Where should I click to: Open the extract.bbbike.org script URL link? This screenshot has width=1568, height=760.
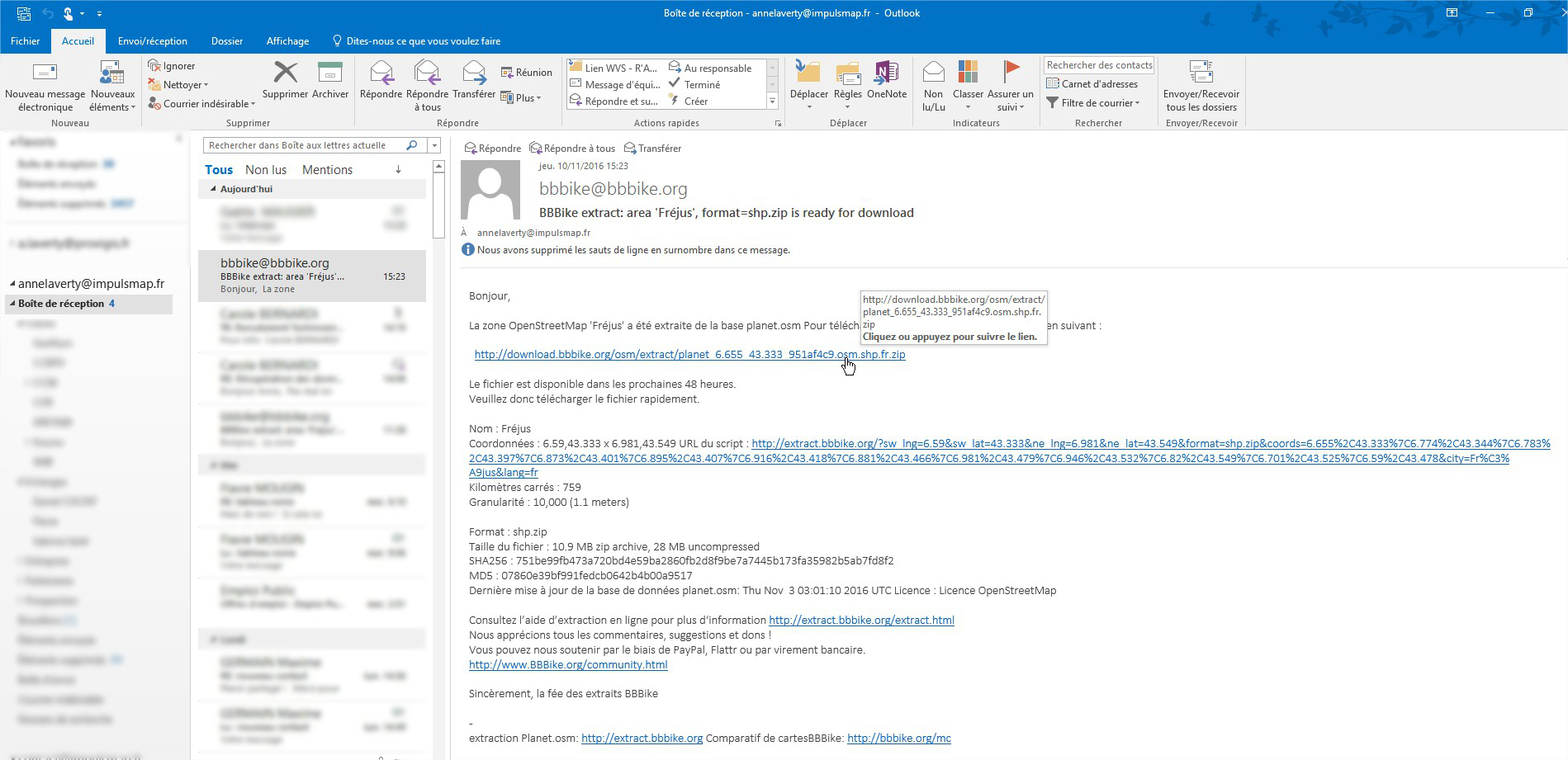[x=1009, y=458]
